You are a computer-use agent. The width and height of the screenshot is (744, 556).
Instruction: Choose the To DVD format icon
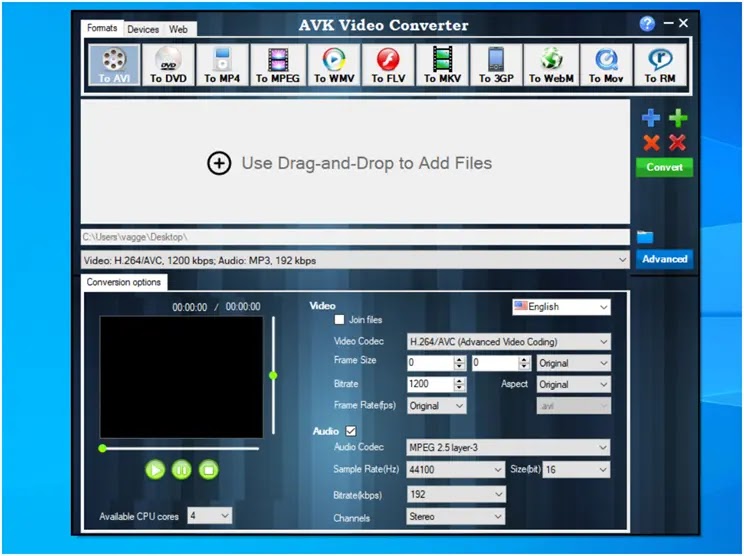click(x=168, y=65)
